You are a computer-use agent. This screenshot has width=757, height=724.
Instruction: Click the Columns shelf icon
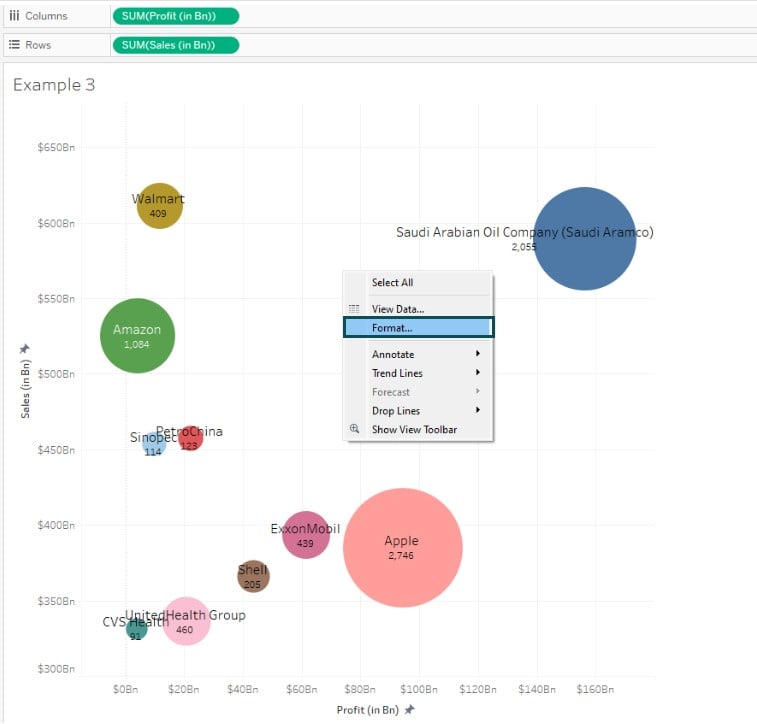click(x=14, y=16)
